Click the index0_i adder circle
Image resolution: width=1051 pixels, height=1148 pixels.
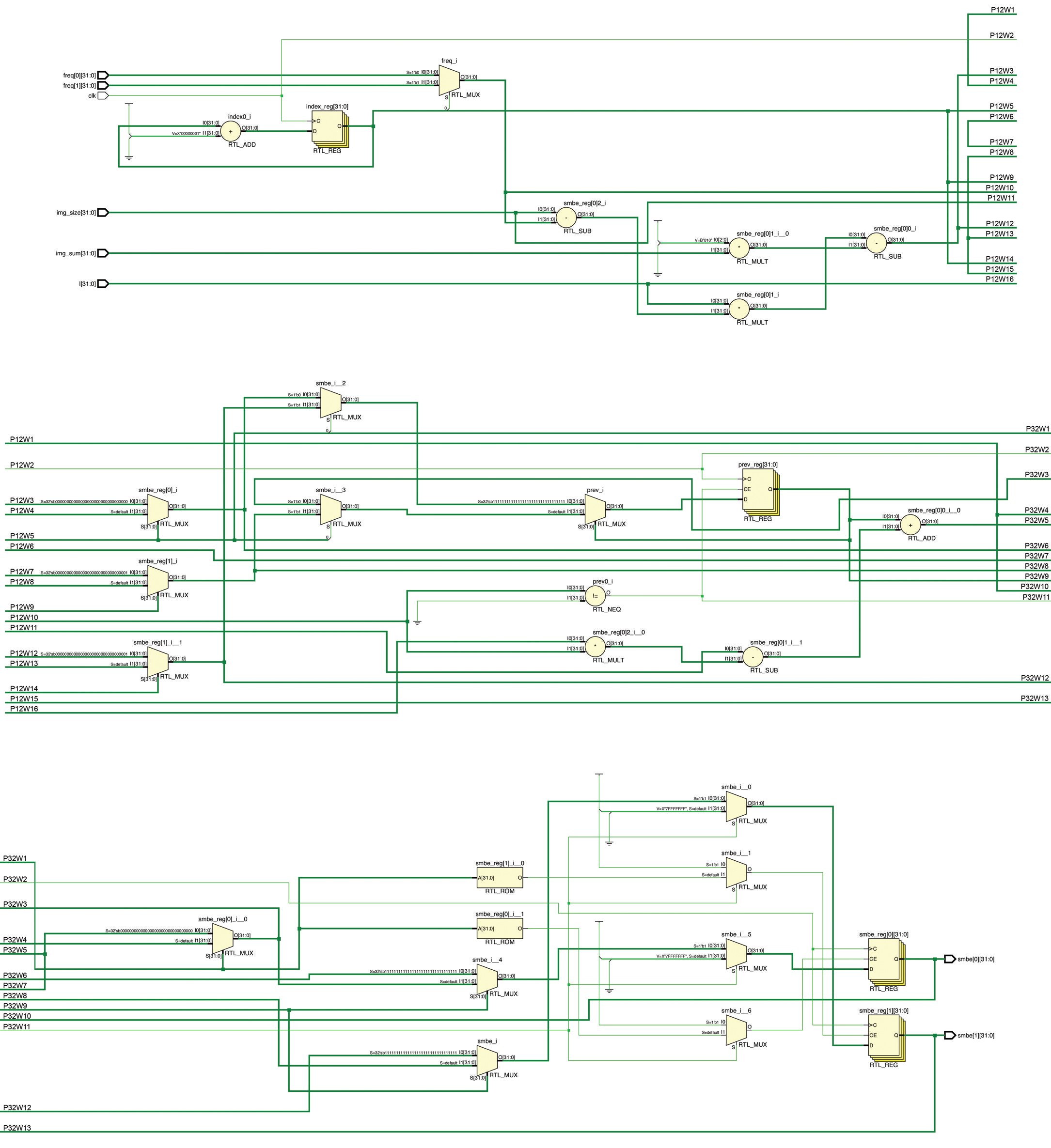pyautogui.click(x=231, y=131)
